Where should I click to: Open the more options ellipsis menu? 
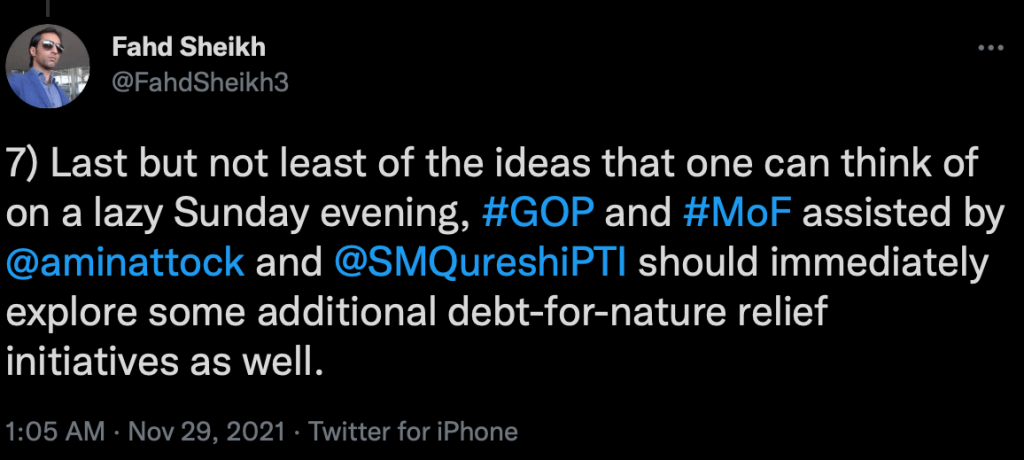tap(988, 48)
